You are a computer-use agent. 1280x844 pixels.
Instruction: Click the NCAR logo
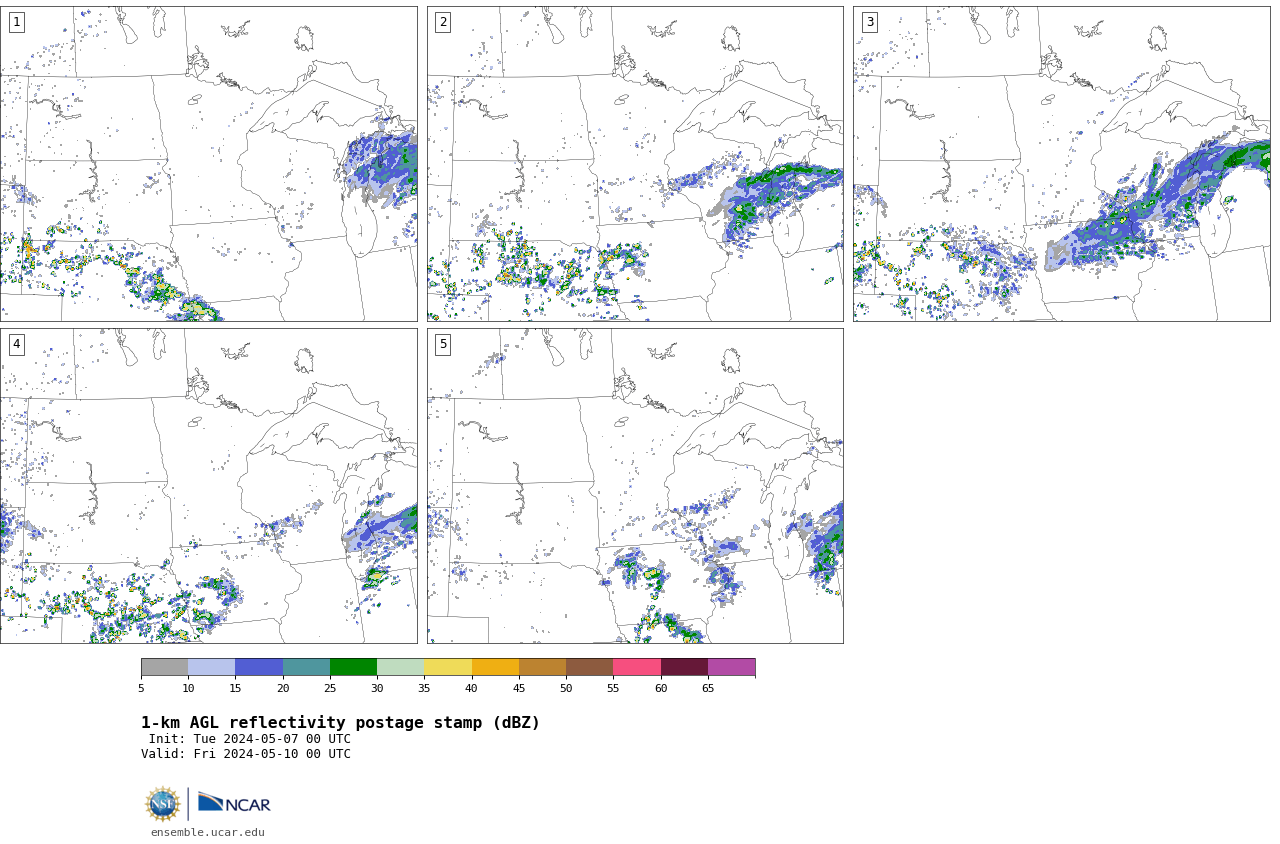click(234, 803)
